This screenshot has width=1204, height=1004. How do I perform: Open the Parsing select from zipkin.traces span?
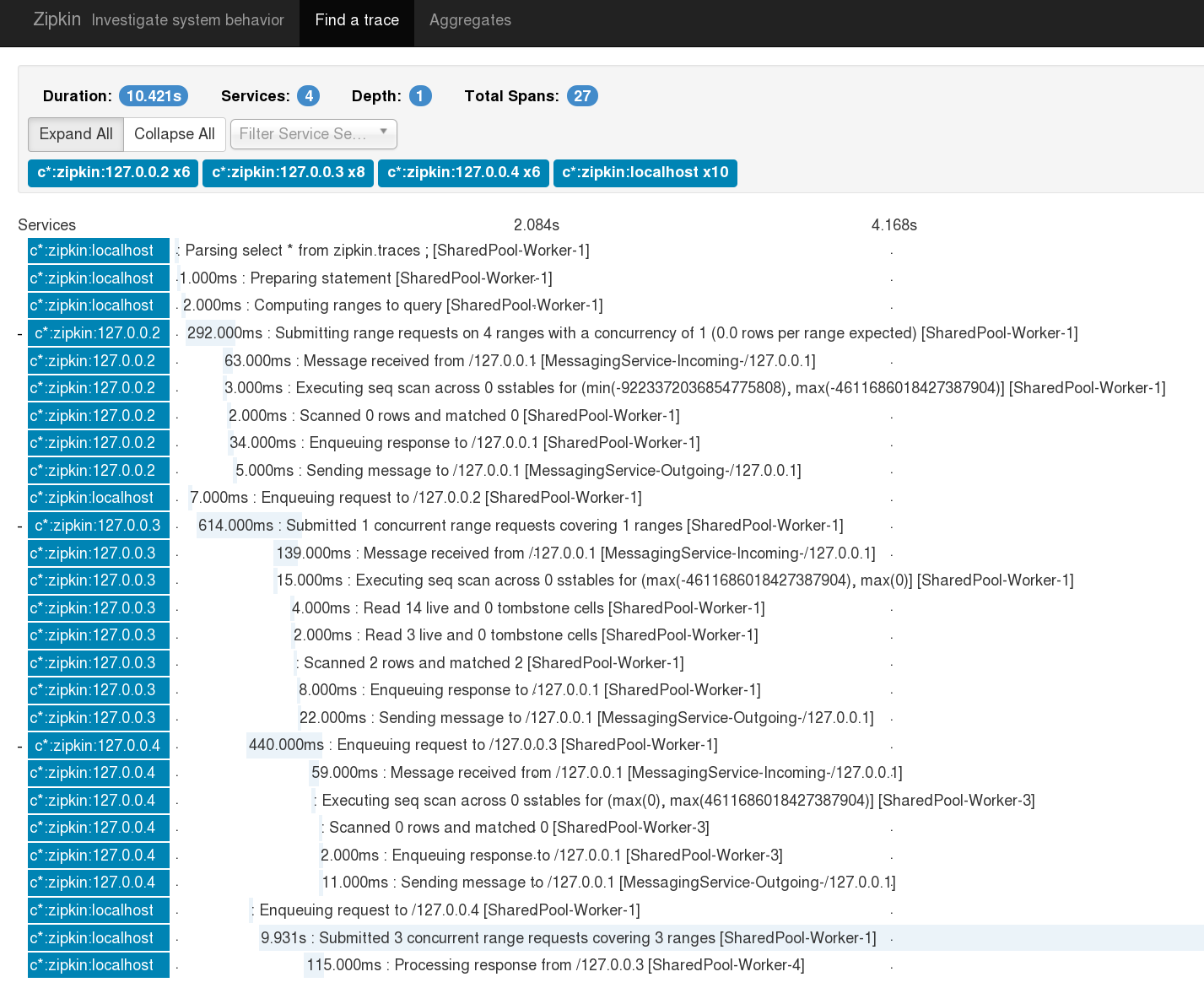384,250
